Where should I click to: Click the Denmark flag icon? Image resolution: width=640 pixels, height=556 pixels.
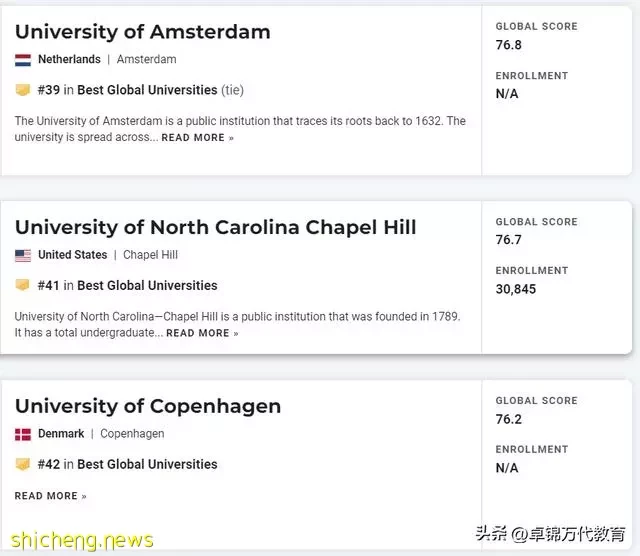tap(23, 434)
